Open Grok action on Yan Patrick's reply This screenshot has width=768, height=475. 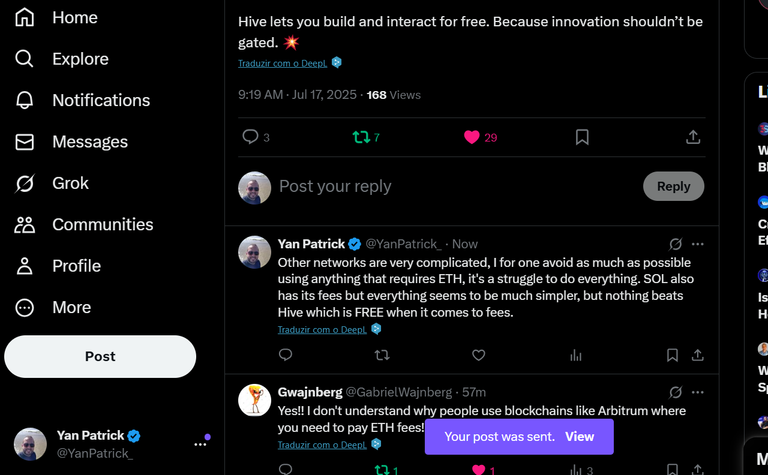[x=675, y=244]
